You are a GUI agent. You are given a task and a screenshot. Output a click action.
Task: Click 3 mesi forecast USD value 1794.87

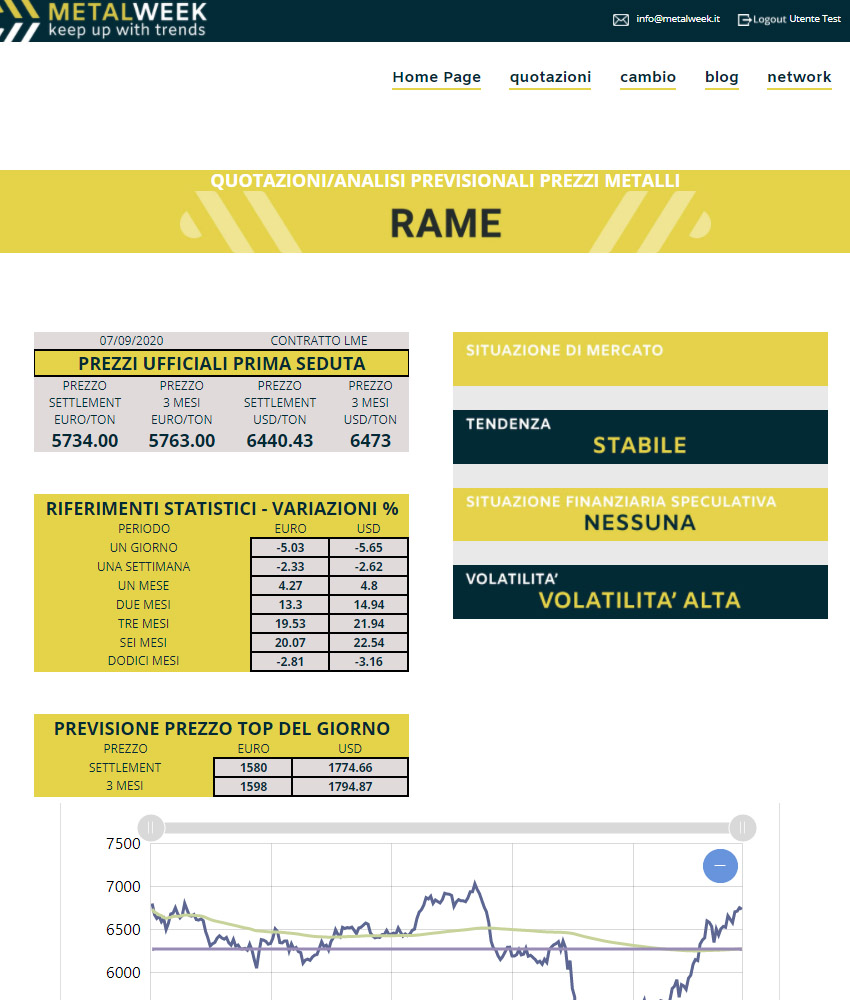coord(350,787)
